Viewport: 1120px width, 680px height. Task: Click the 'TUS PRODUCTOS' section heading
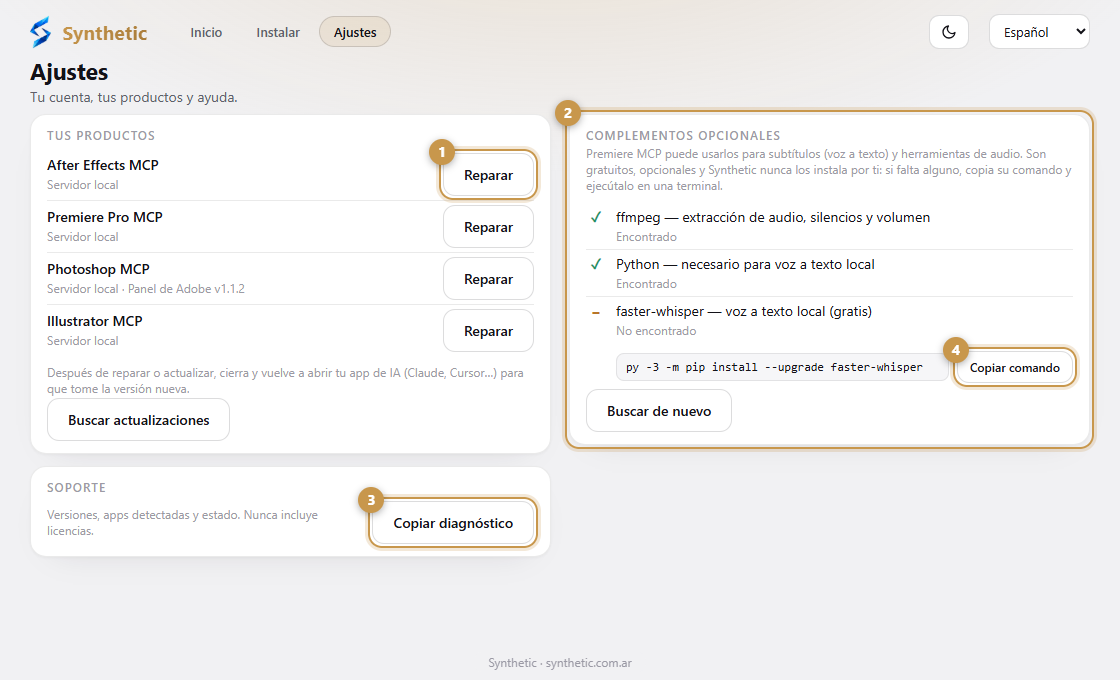click(101, 136)
